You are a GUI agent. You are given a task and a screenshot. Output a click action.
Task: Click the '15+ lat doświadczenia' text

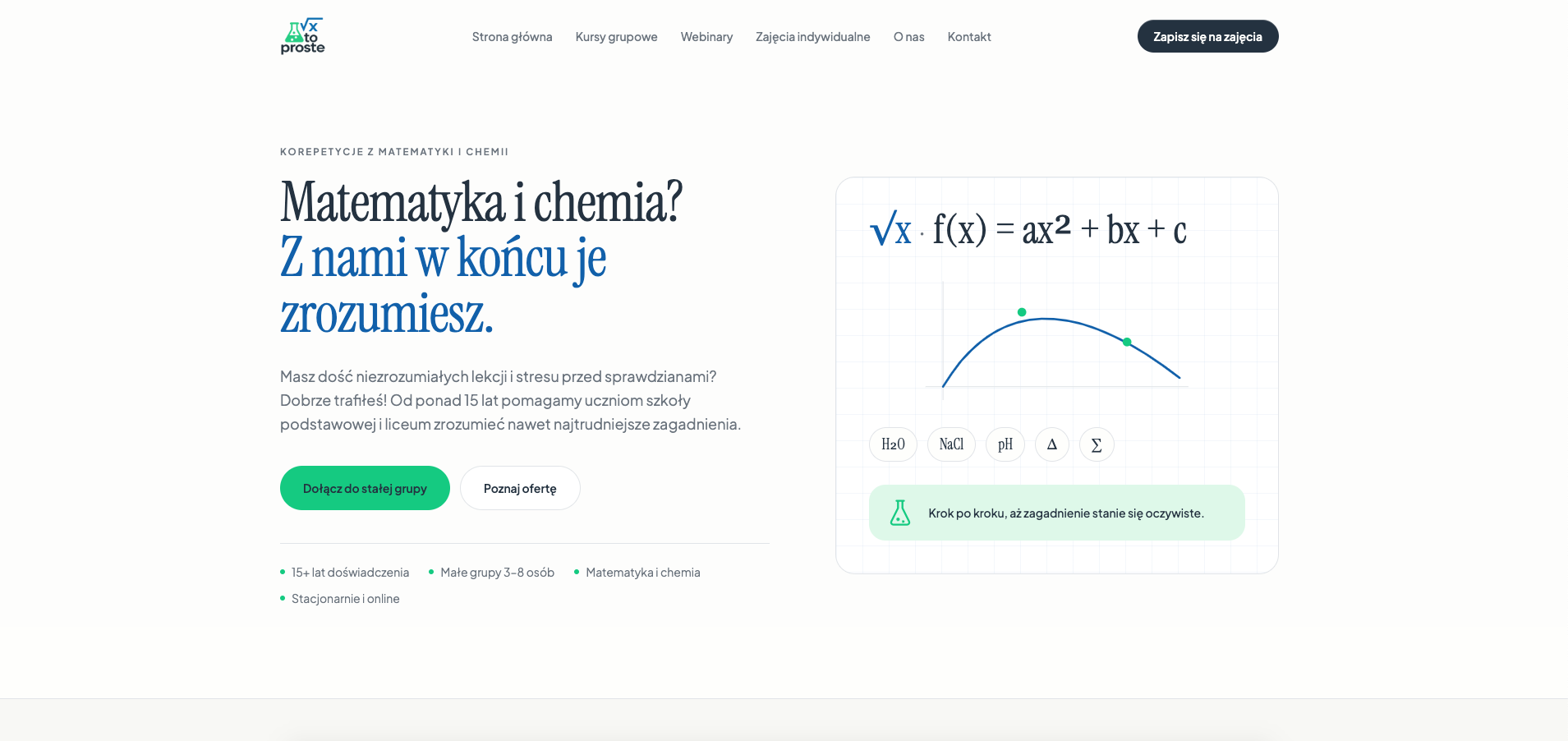click(350, 573)
